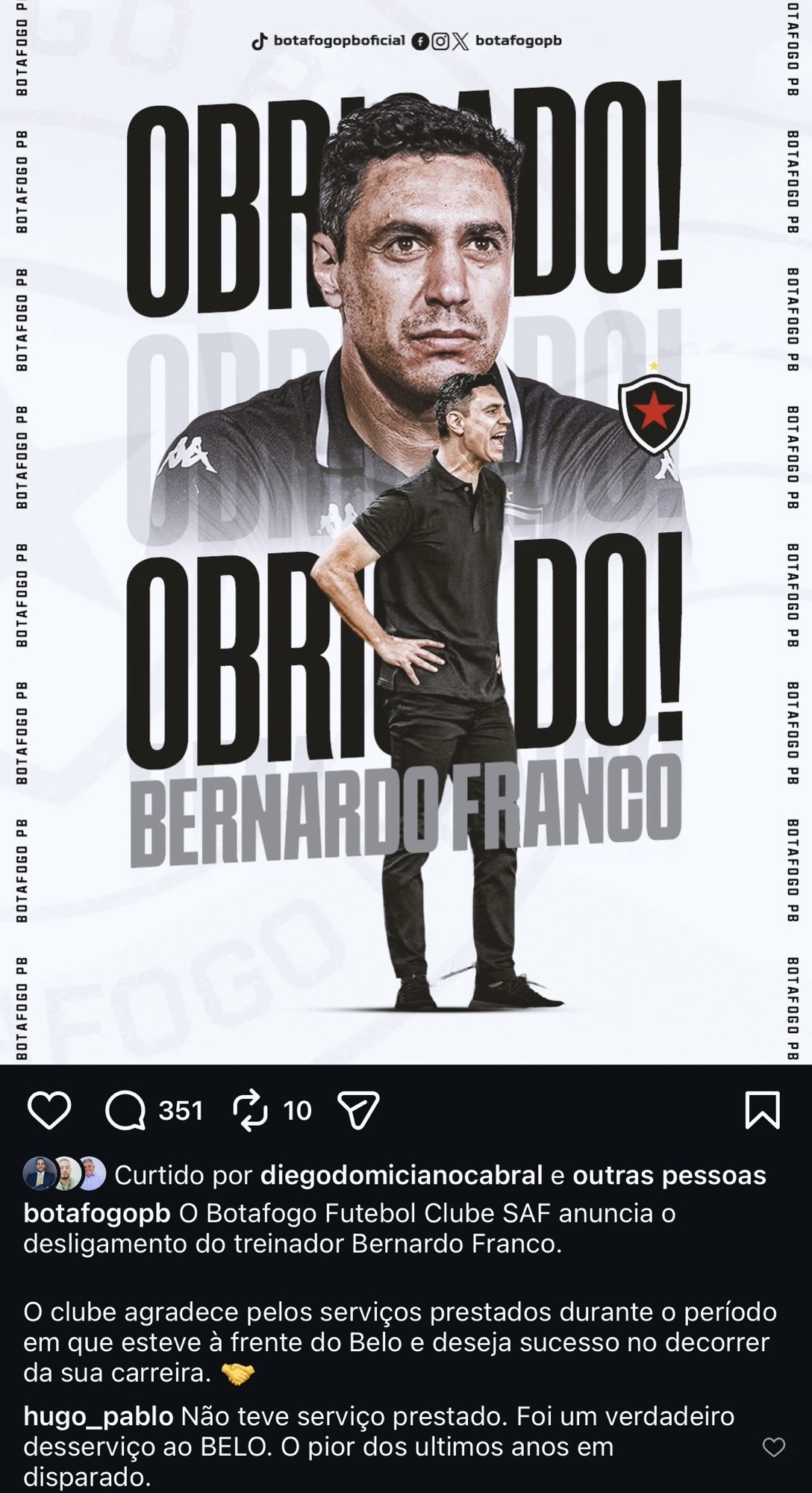Tap the TikTok logo in the poster header
812x1493 pixels.
(259, 42)
